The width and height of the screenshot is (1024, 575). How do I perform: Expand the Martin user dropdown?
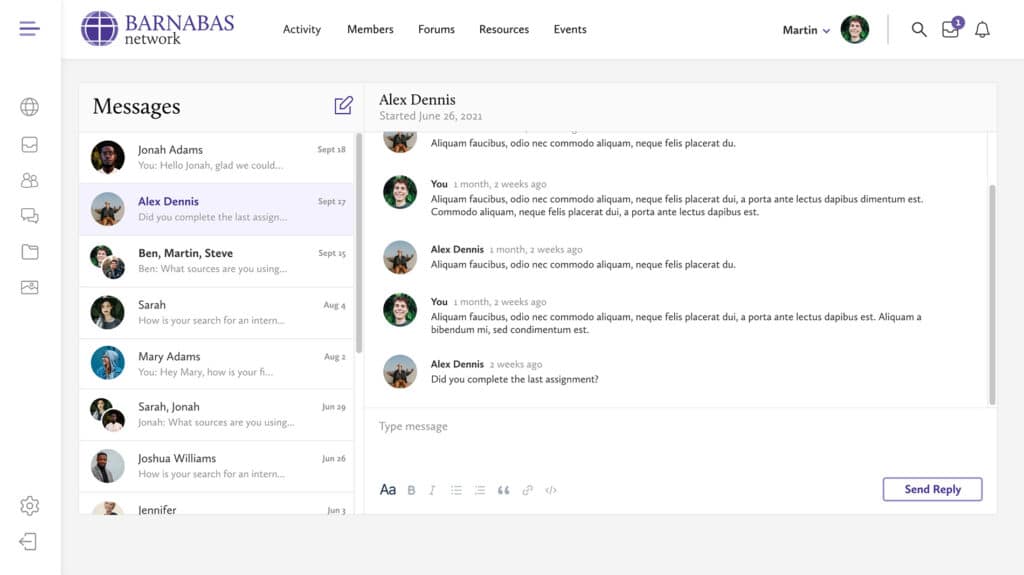click(807, 30)
